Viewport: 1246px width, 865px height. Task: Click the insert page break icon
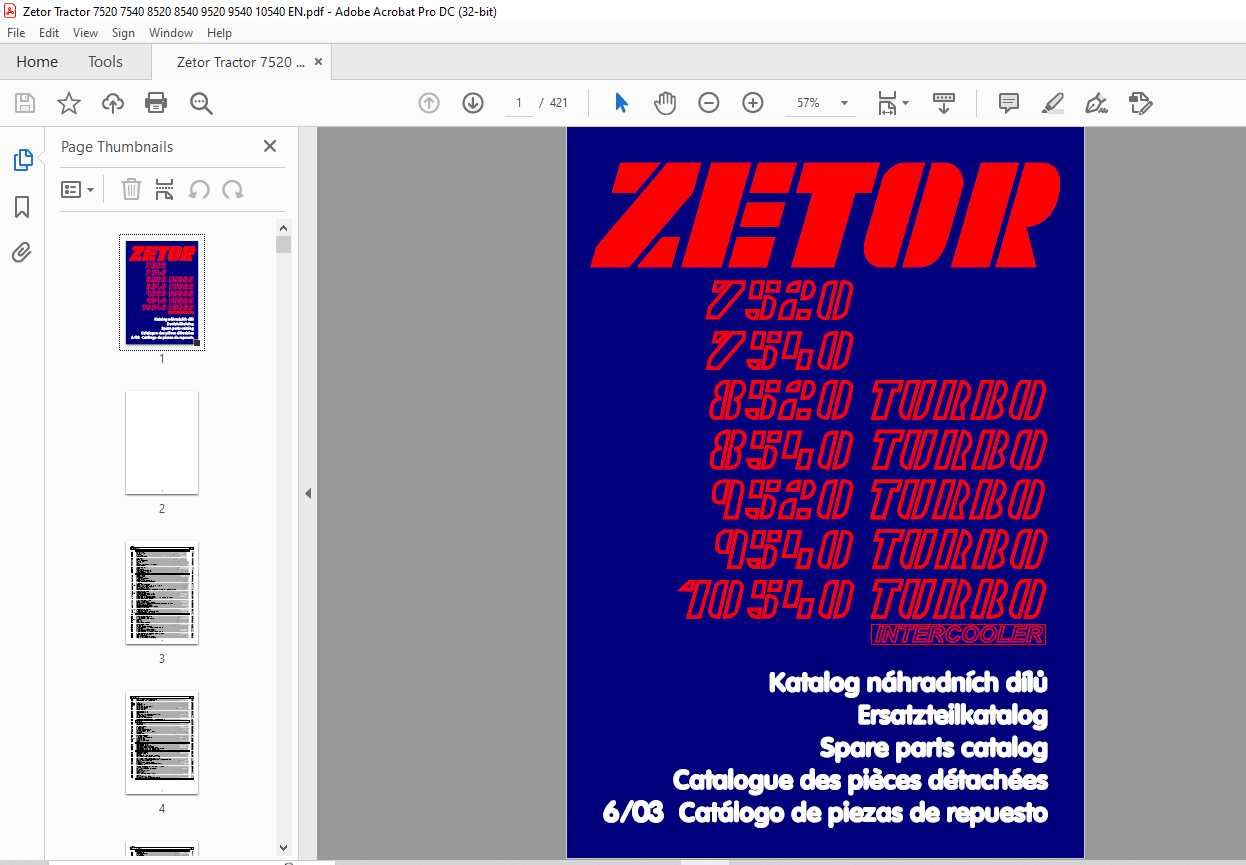coord(165,189)
